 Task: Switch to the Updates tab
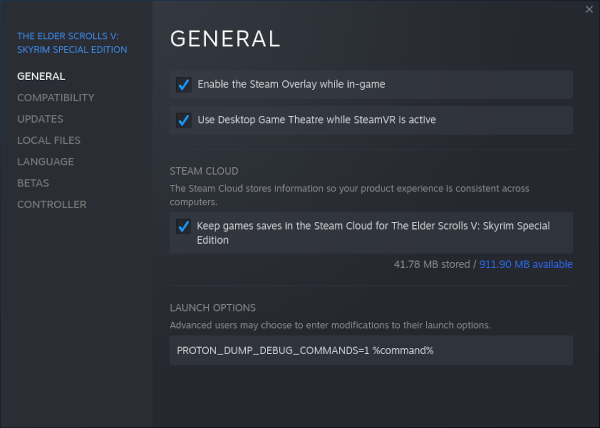click(40, 119)
